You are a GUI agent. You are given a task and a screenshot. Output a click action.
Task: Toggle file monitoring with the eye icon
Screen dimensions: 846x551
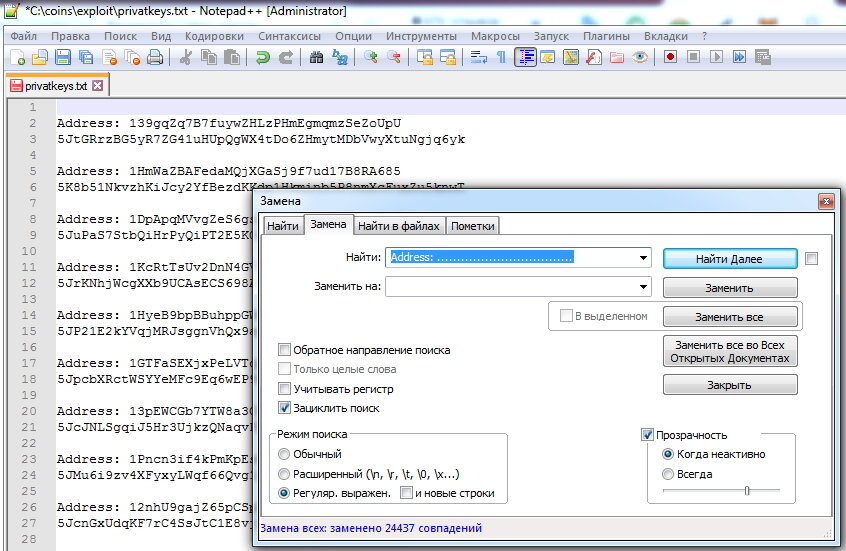click(x=640, y=57)
